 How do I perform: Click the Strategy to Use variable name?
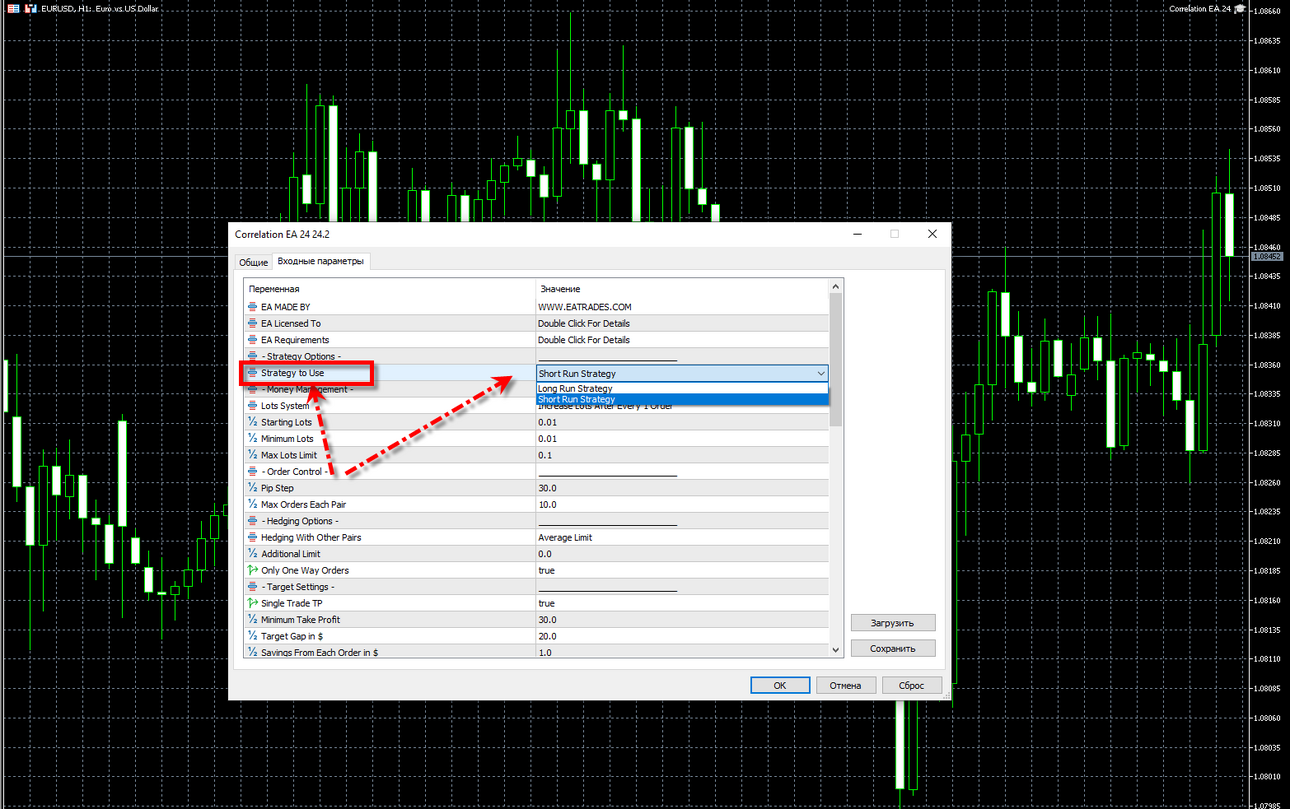point(292,373)
